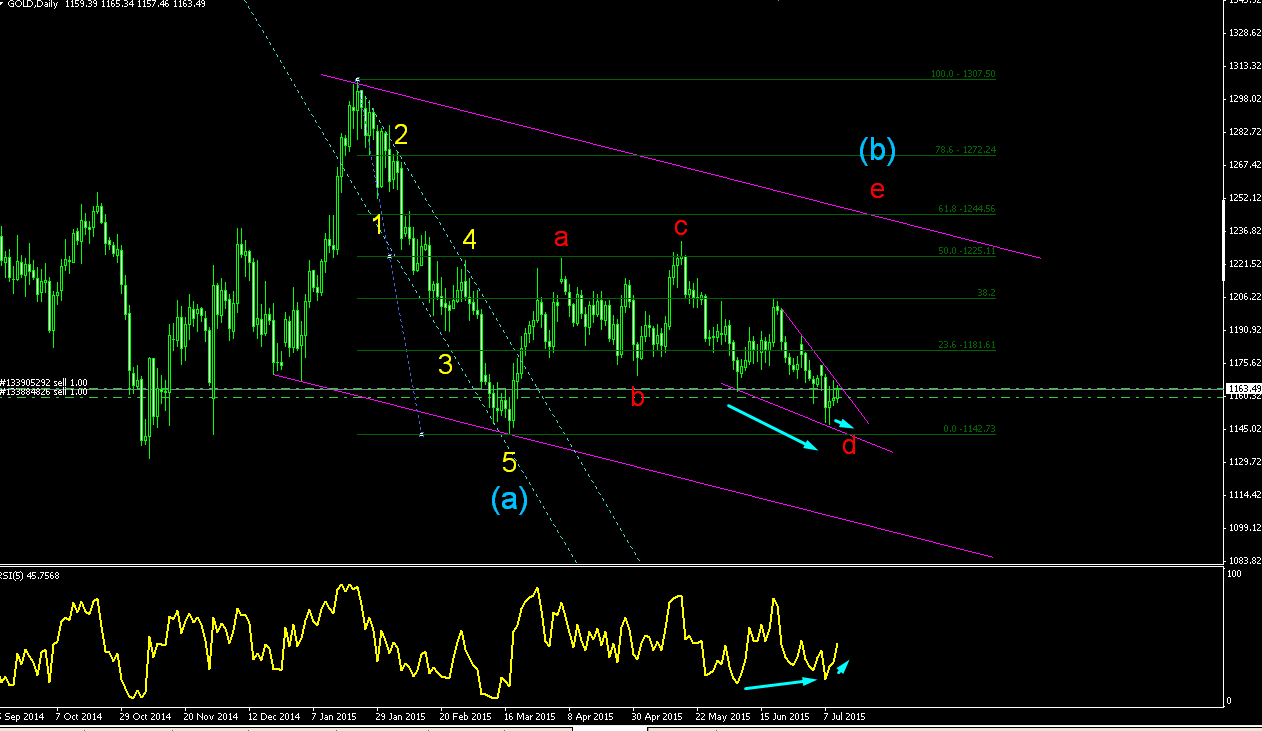Select the #133884826 sell 1.00 order label
Image resolution: width=1262 pixels, height=731 pixels.
tap(43, 392)
